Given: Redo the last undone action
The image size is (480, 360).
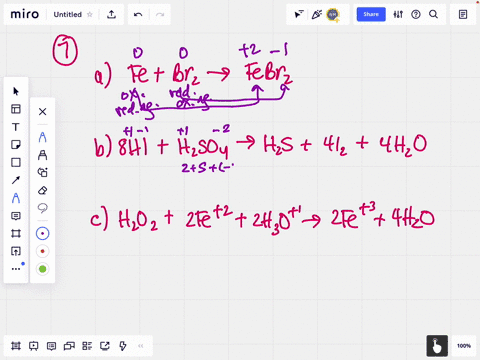Looking at the screenshot, I should click(160, 14).
